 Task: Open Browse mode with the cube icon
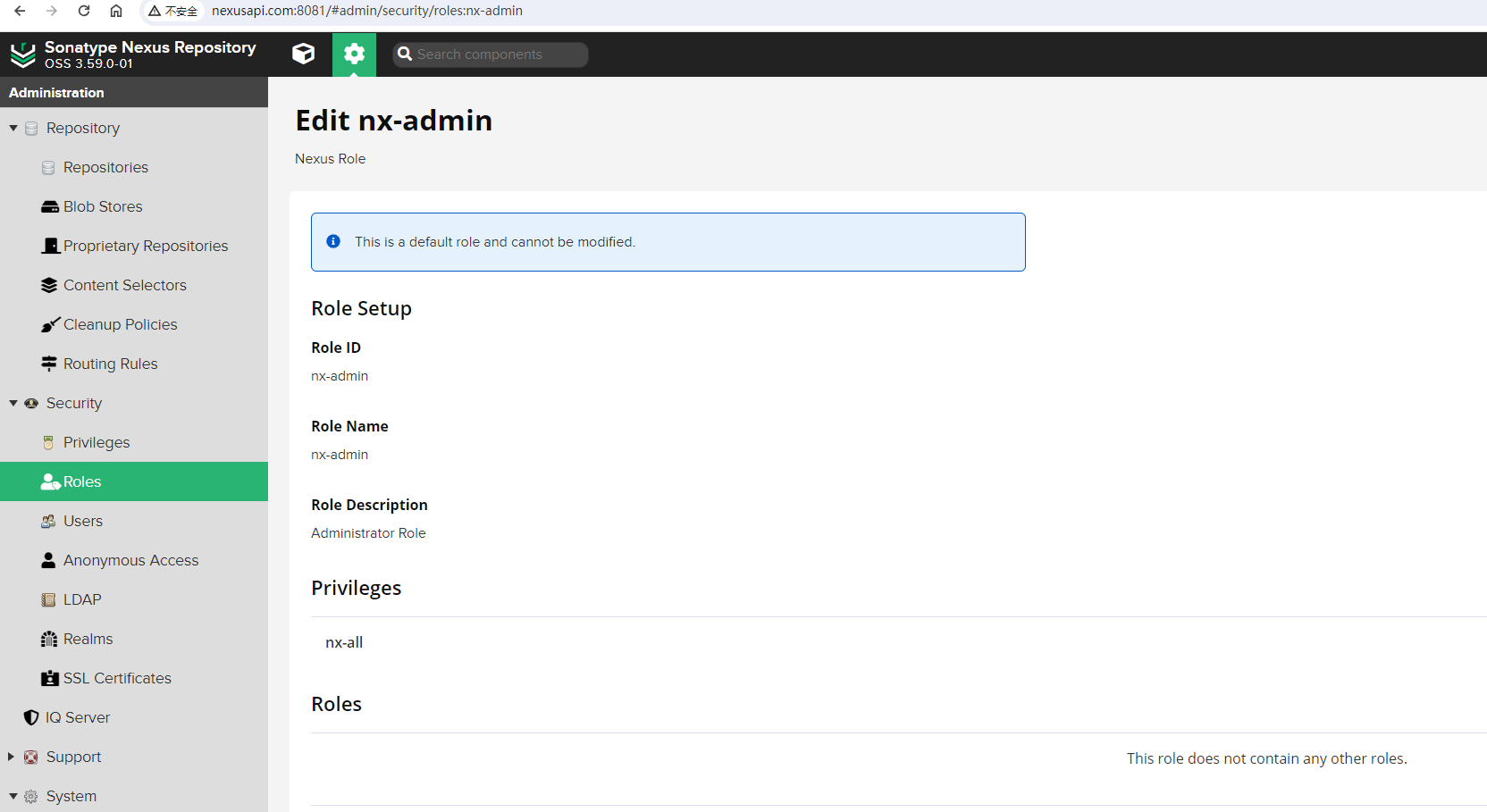pos(304,54)
